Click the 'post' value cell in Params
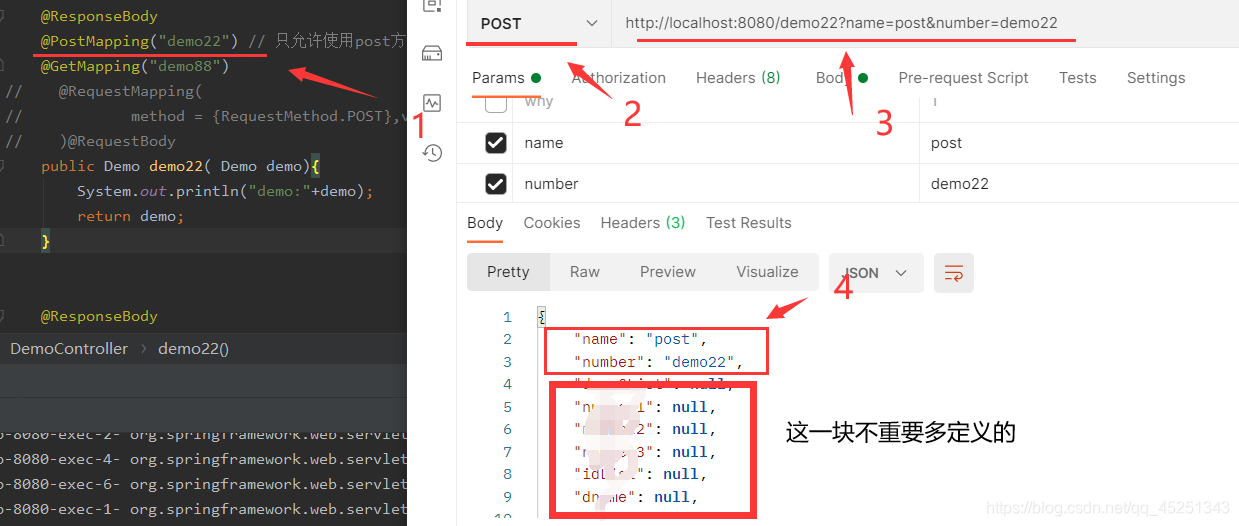The width and height of the screenshot is (1239, 526). (x=1079, y=143)
